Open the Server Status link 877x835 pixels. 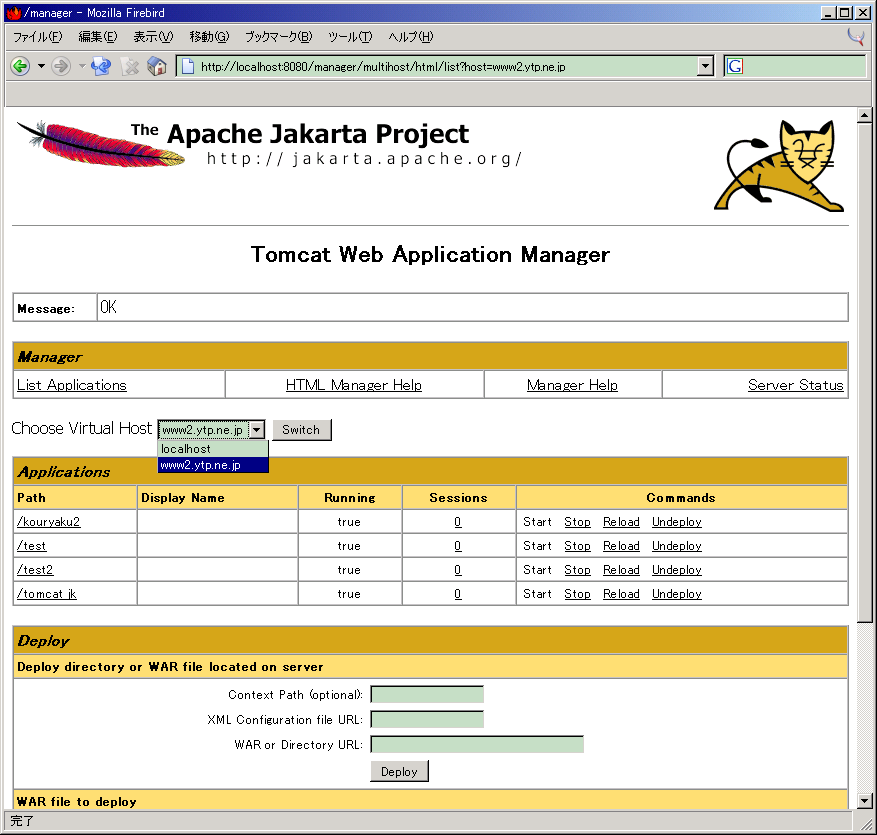pos(795,385)
